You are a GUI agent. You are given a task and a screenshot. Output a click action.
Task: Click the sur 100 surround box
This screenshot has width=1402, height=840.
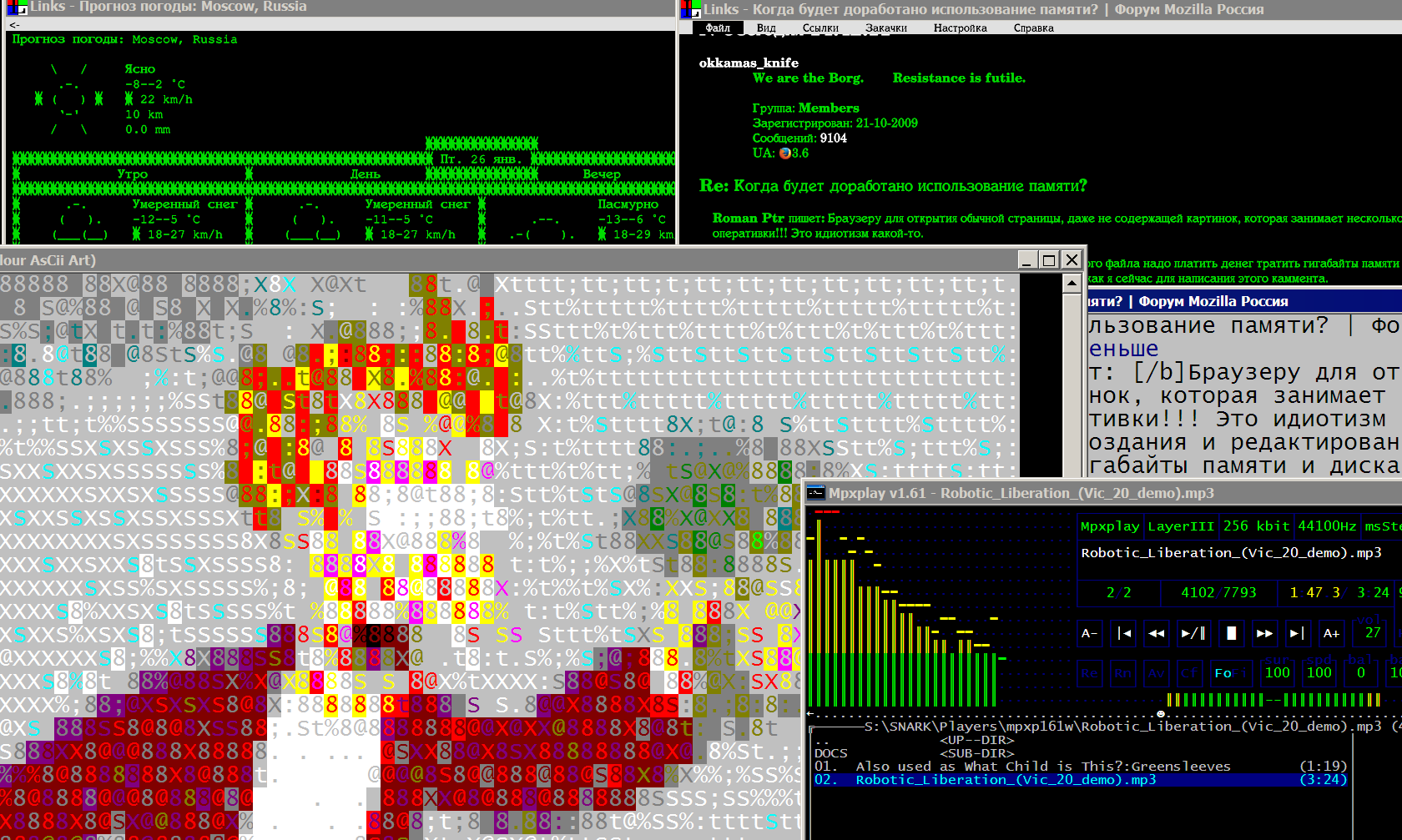[x=1278, y=672]
